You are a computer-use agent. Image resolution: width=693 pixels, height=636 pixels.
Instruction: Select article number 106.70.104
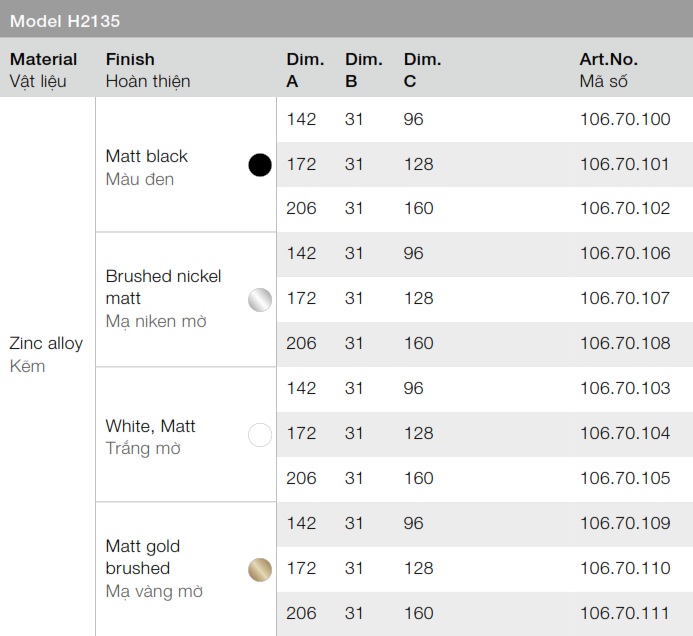click(x=625, y=434)
